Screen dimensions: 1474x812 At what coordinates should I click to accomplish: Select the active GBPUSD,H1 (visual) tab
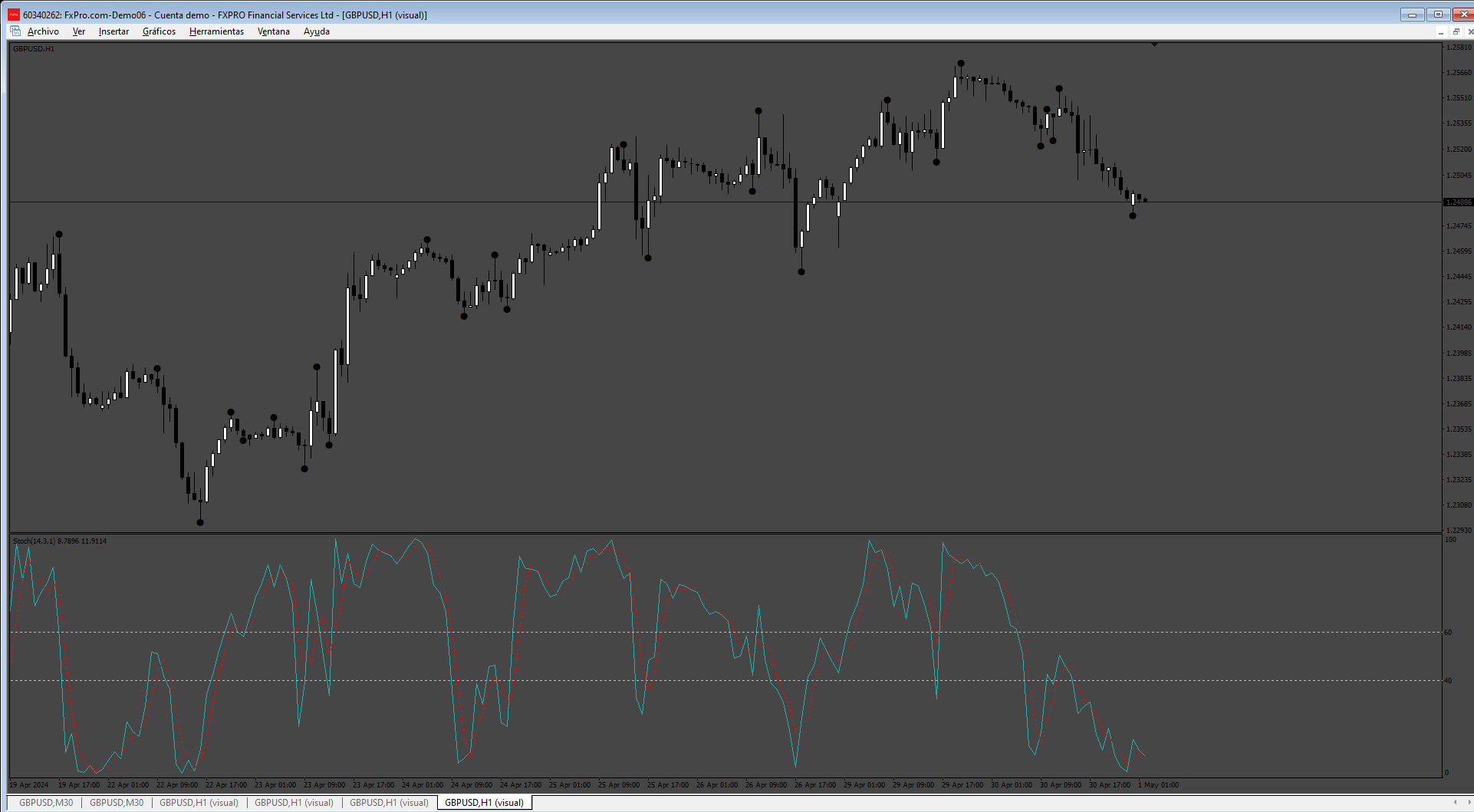coord(484,803)
